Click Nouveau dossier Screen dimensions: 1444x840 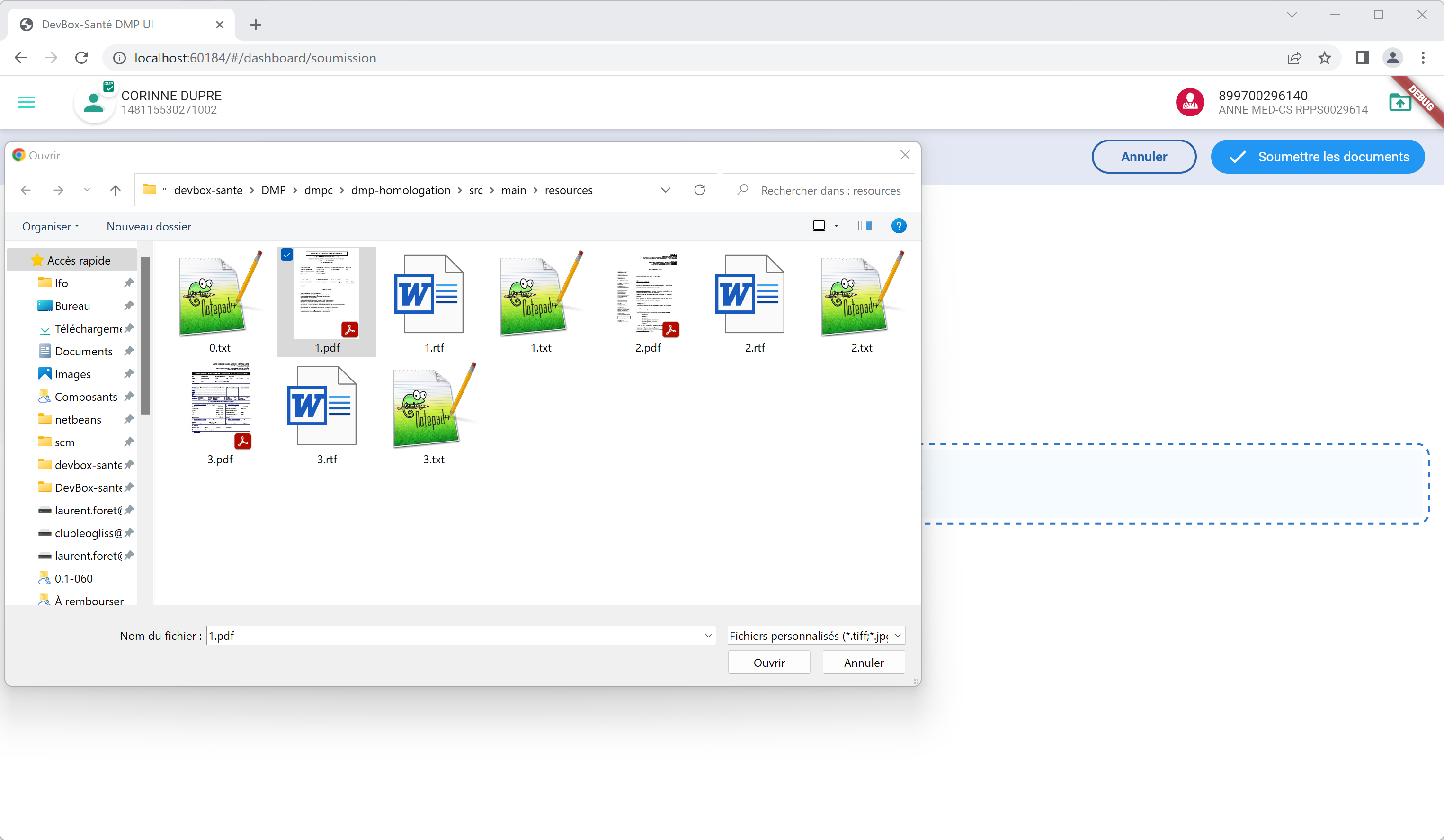[149, 226]
